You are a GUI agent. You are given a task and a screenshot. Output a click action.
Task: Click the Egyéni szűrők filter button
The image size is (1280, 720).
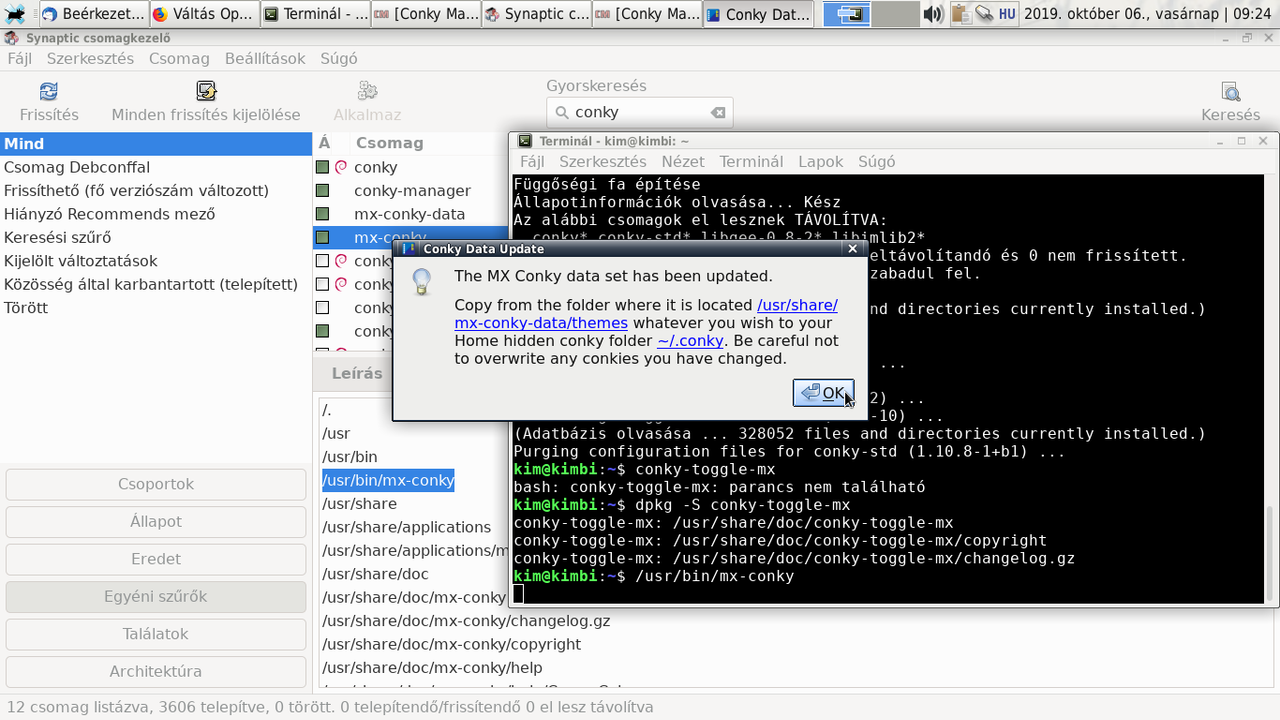(156, 596)
